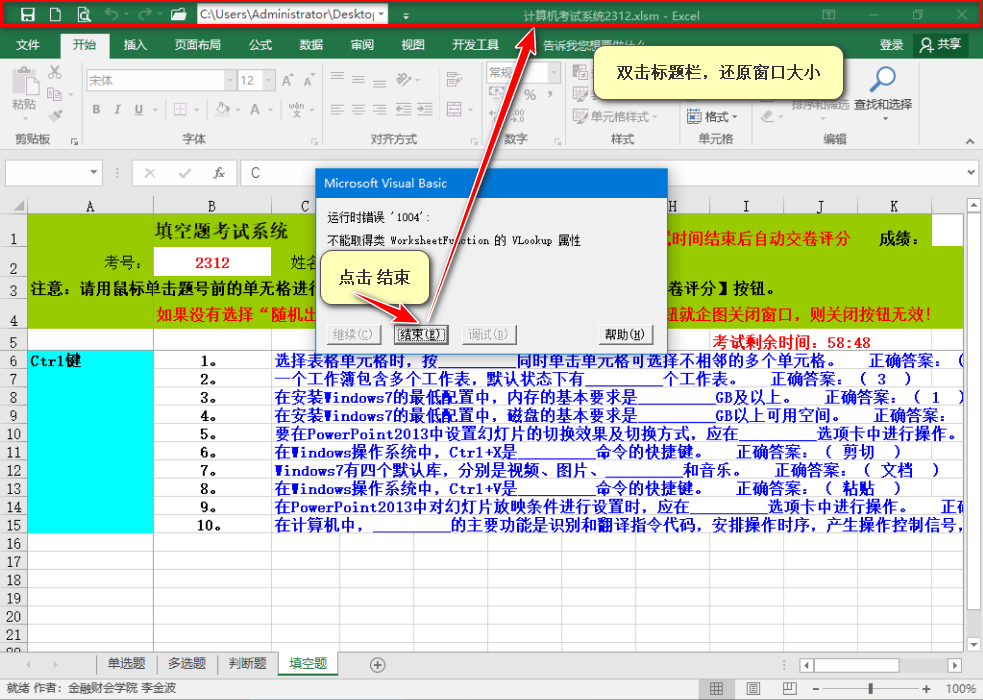This screenshot has width=983, height=700.
Task: Toggle align text left
Action: point(337,110)
